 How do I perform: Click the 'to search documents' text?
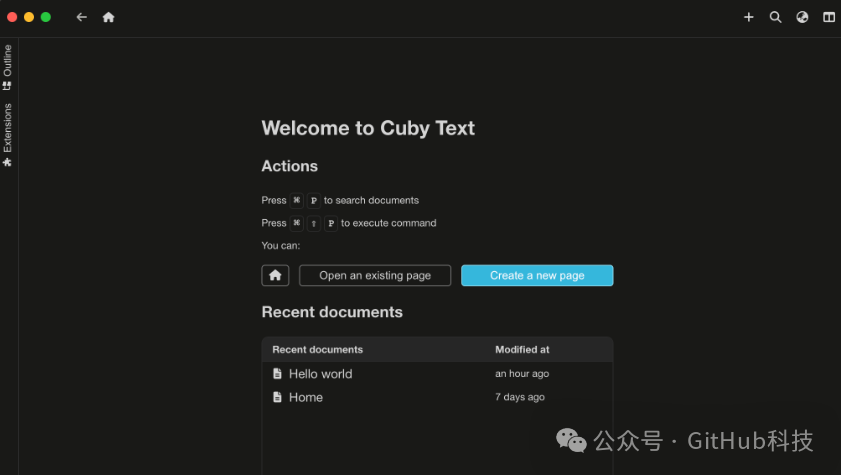[x=371, y=201]
